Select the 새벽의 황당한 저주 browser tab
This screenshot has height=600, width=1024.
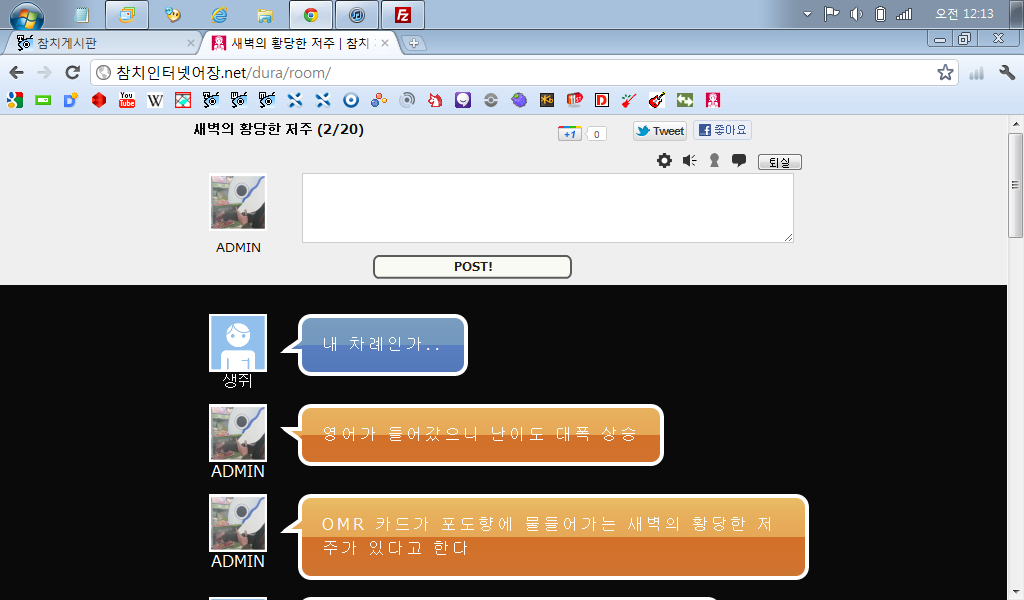[295, 43]
